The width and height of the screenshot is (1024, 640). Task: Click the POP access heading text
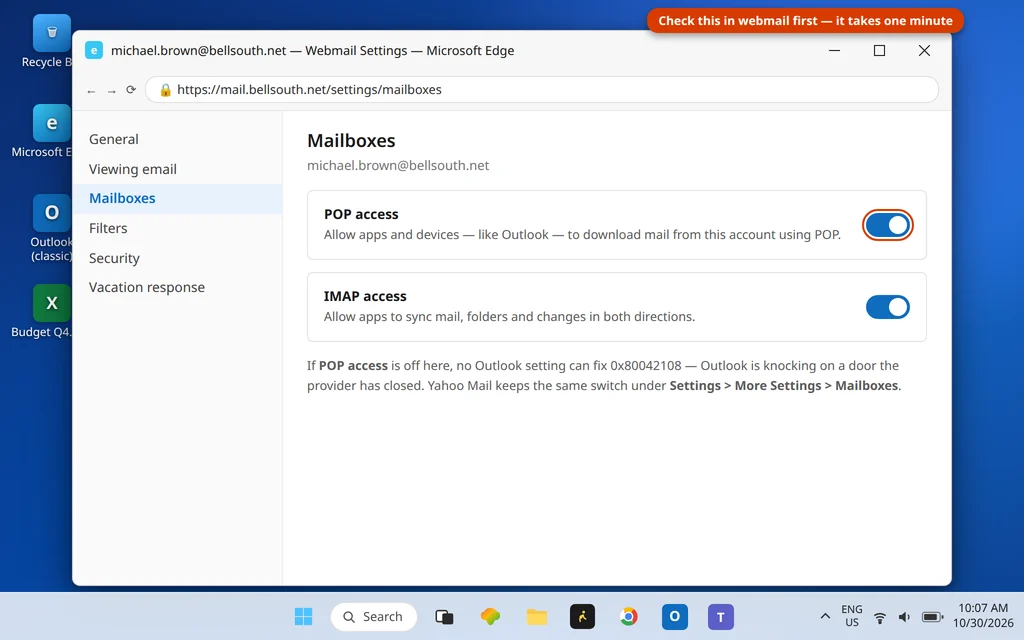pyautogui.click(x=361, y=214)
